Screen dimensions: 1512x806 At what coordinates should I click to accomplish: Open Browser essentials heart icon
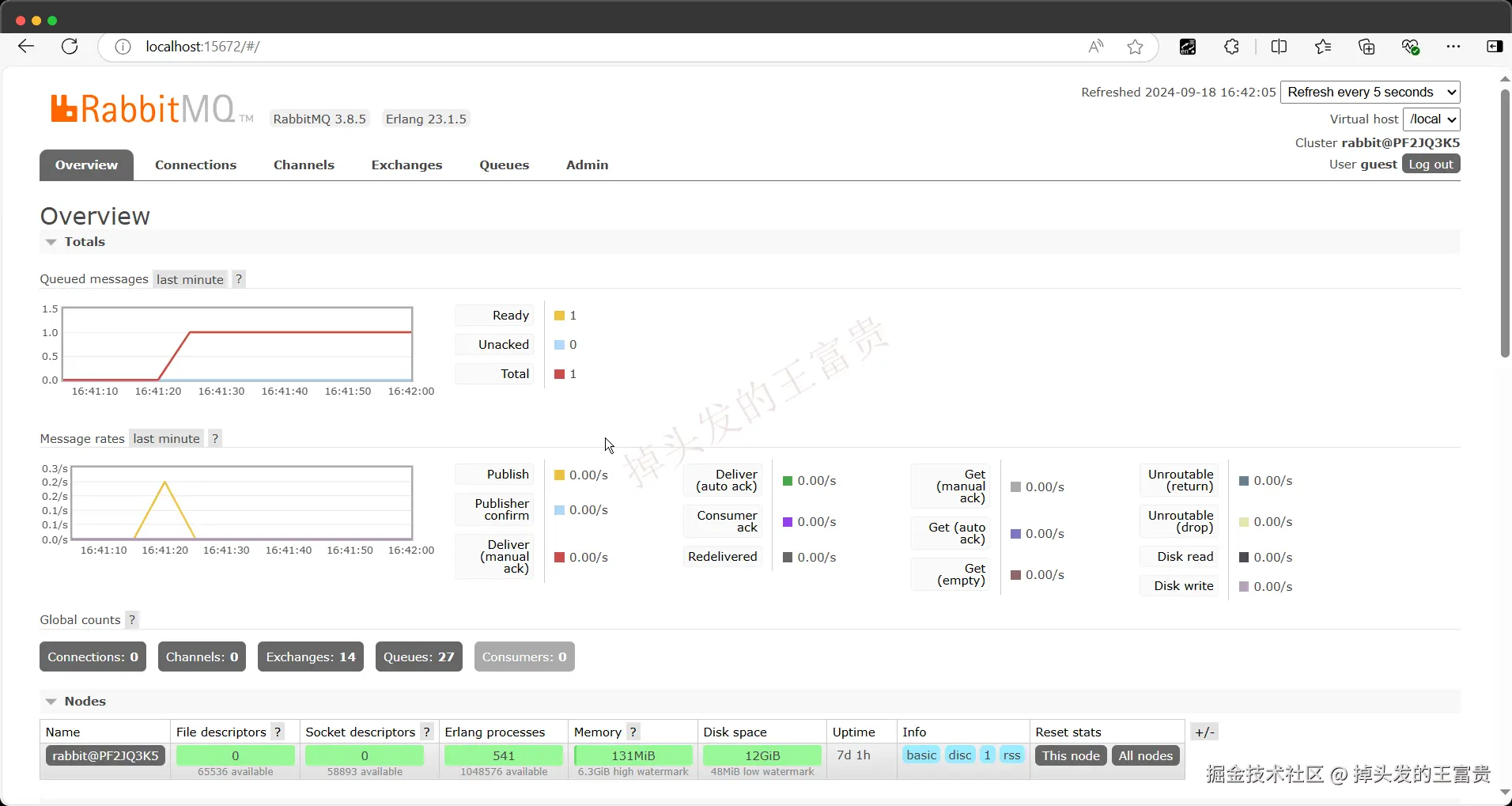(x=1411, y=47)
